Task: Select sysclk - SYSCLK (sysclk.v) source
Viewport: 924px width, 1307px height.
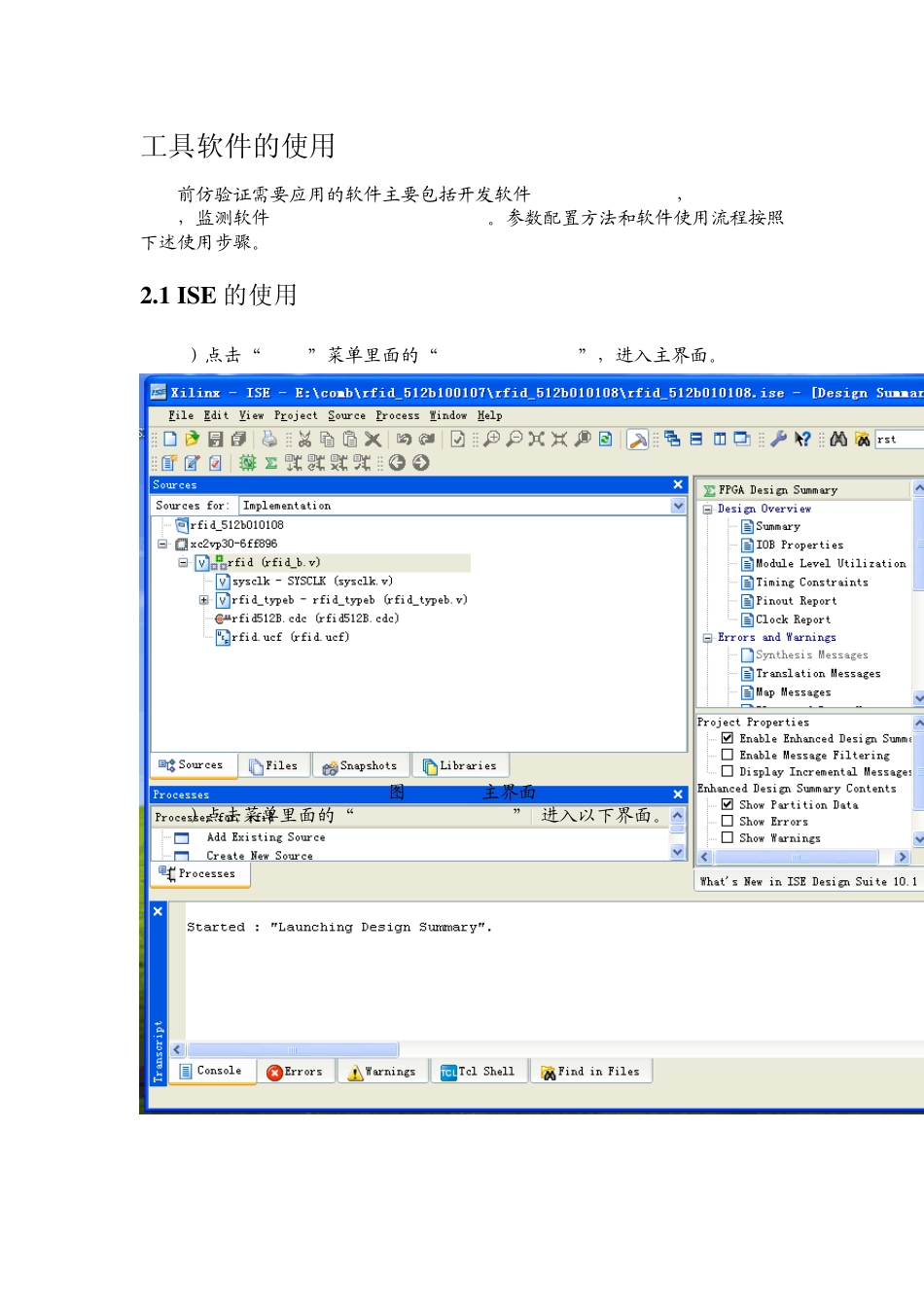Action: pos(312,582)
